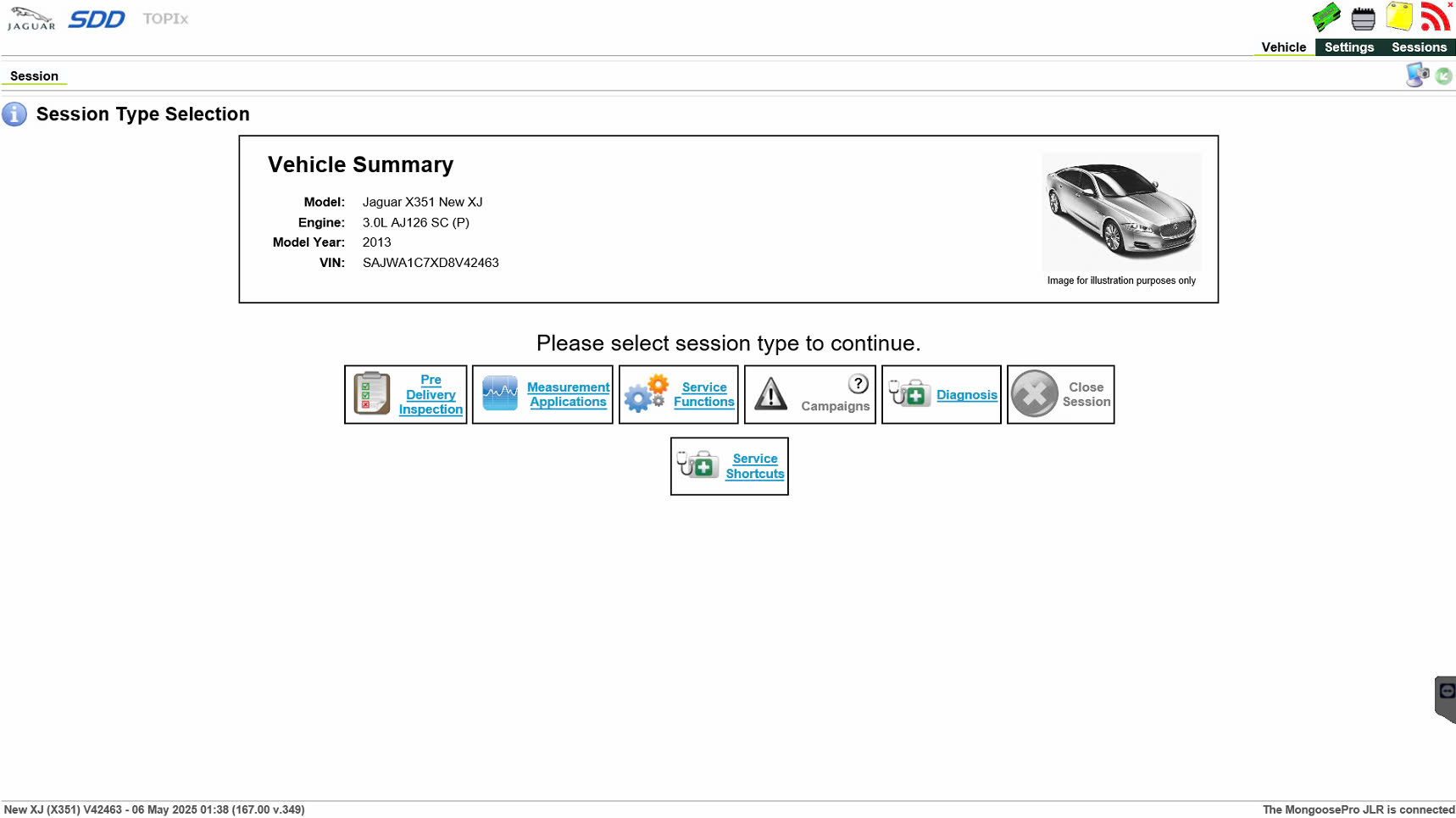Click the screen capture camera icon
1456x818 pixels.
coord(1417,75)
